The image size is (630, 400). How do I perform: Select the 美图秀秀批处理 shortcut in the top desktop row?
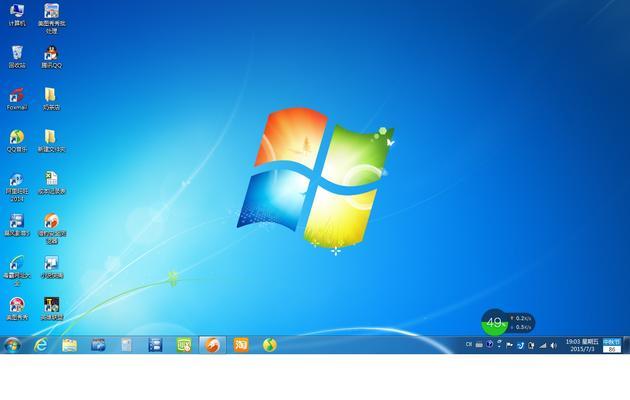tap(51, 18)
